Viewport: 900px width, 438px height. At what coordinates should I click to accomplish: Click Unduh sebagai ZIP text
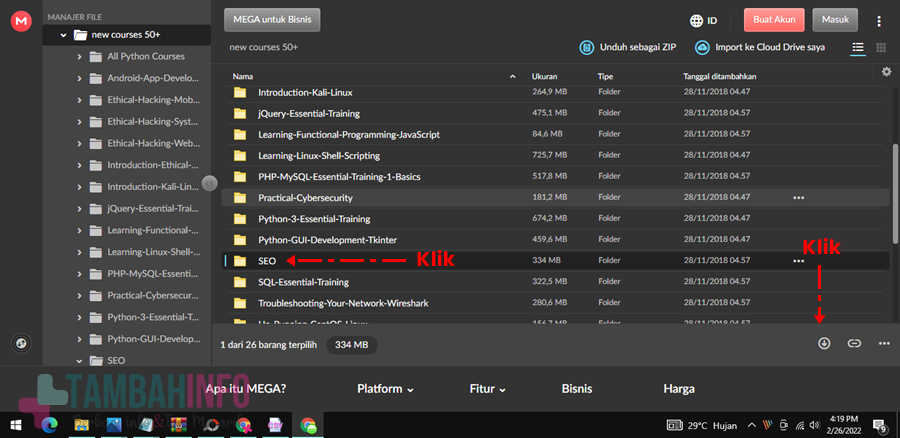tap(638, 47)
